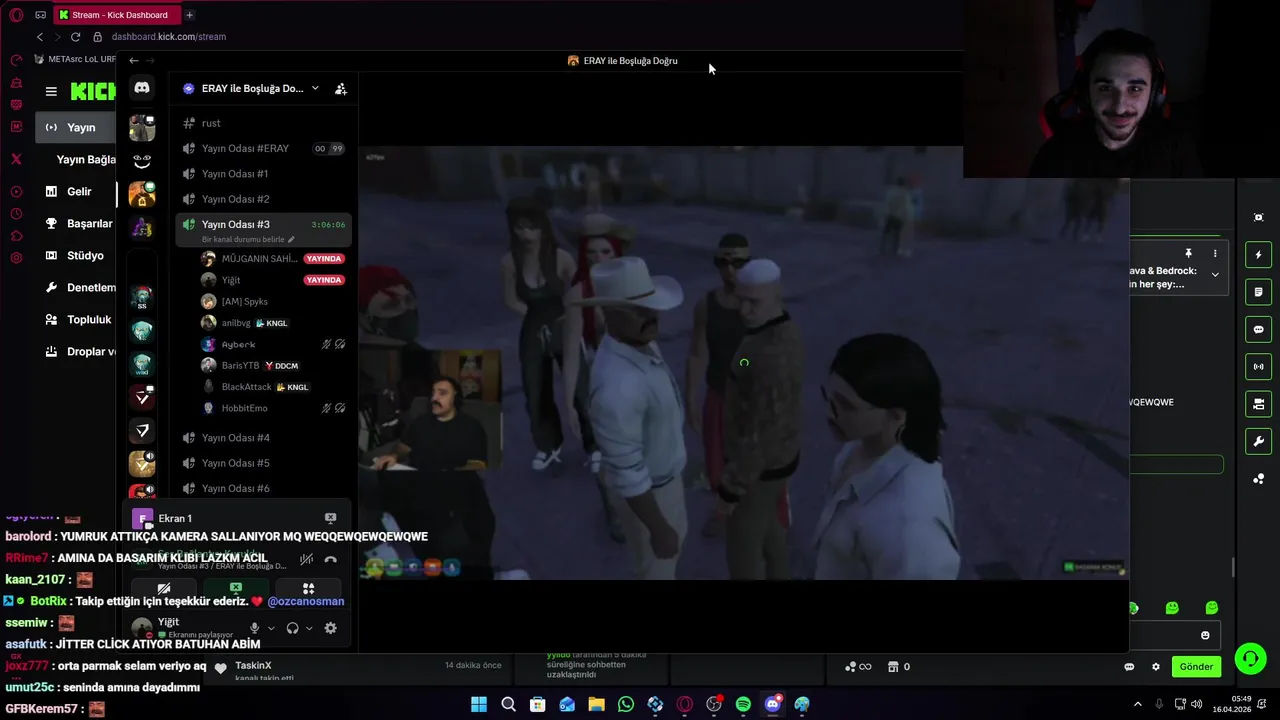Go back with Discord back arrow
The width and height of the screenshot is (1280, 720).
click(x=134, y=61)
